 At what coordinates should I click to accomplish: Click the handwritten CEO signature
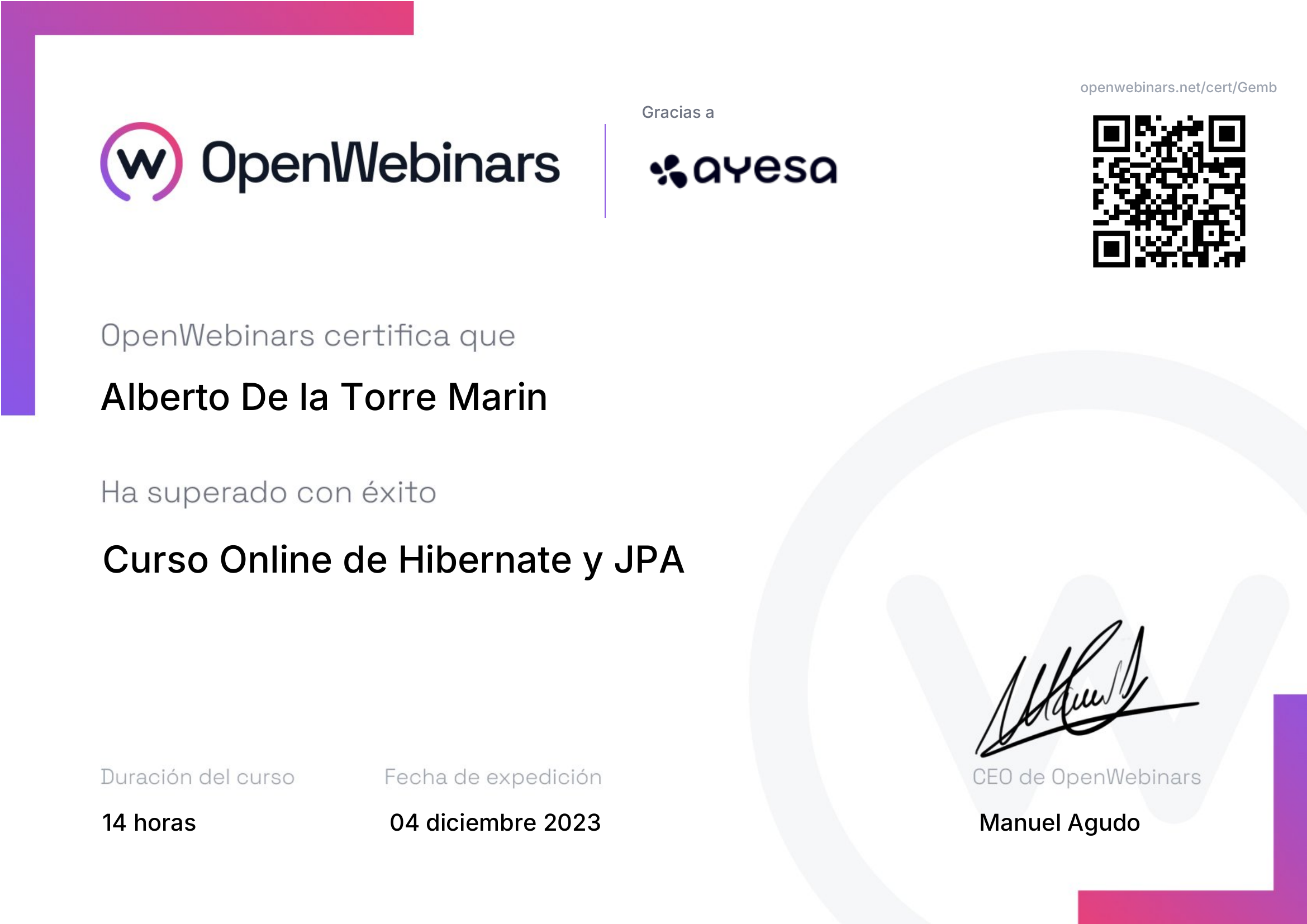pos(1086,689)
